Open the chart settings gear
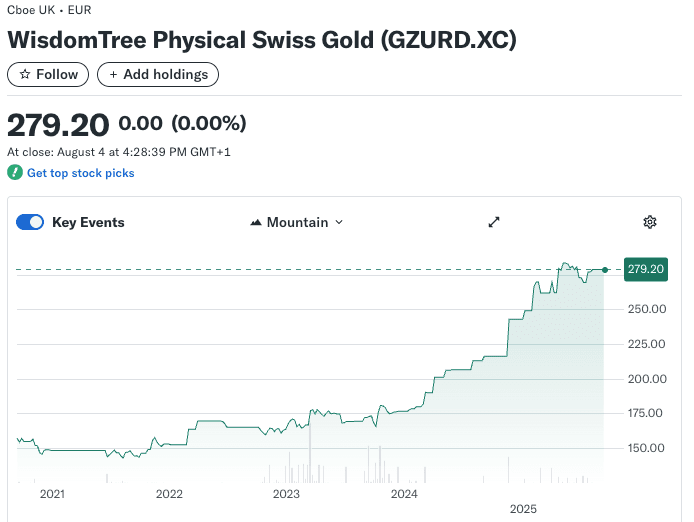The width and height of the screenshot is (694, 522). pyautogui.click(x=650, y=222)
